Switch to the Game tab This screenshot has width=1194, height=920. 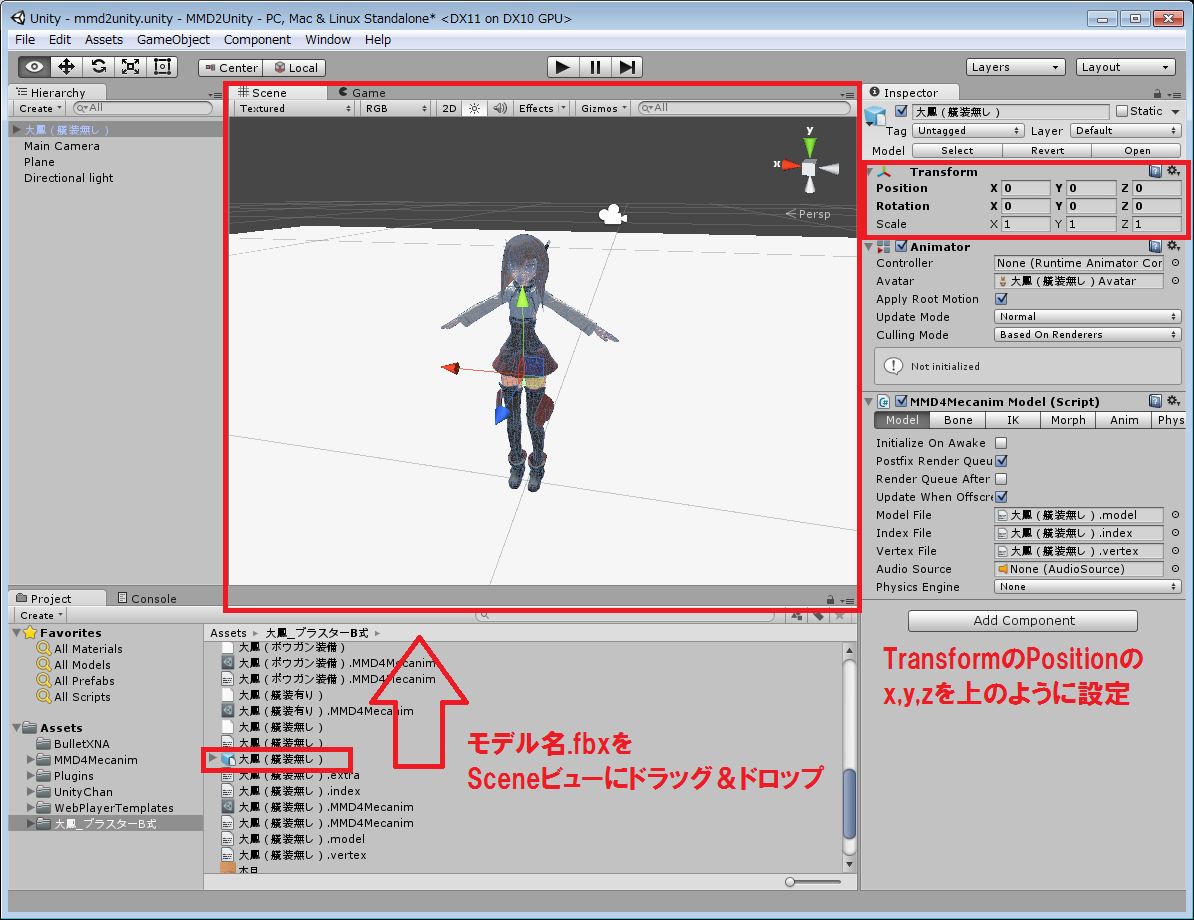click(x=362, y=93)
